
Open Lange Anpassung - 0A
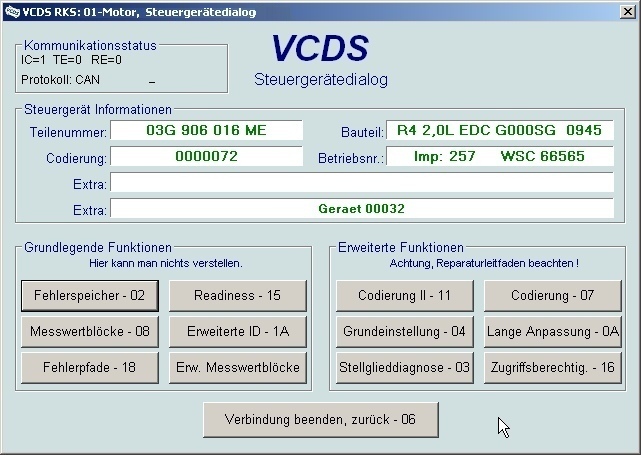pyautogui.click(x=553, y=332)
